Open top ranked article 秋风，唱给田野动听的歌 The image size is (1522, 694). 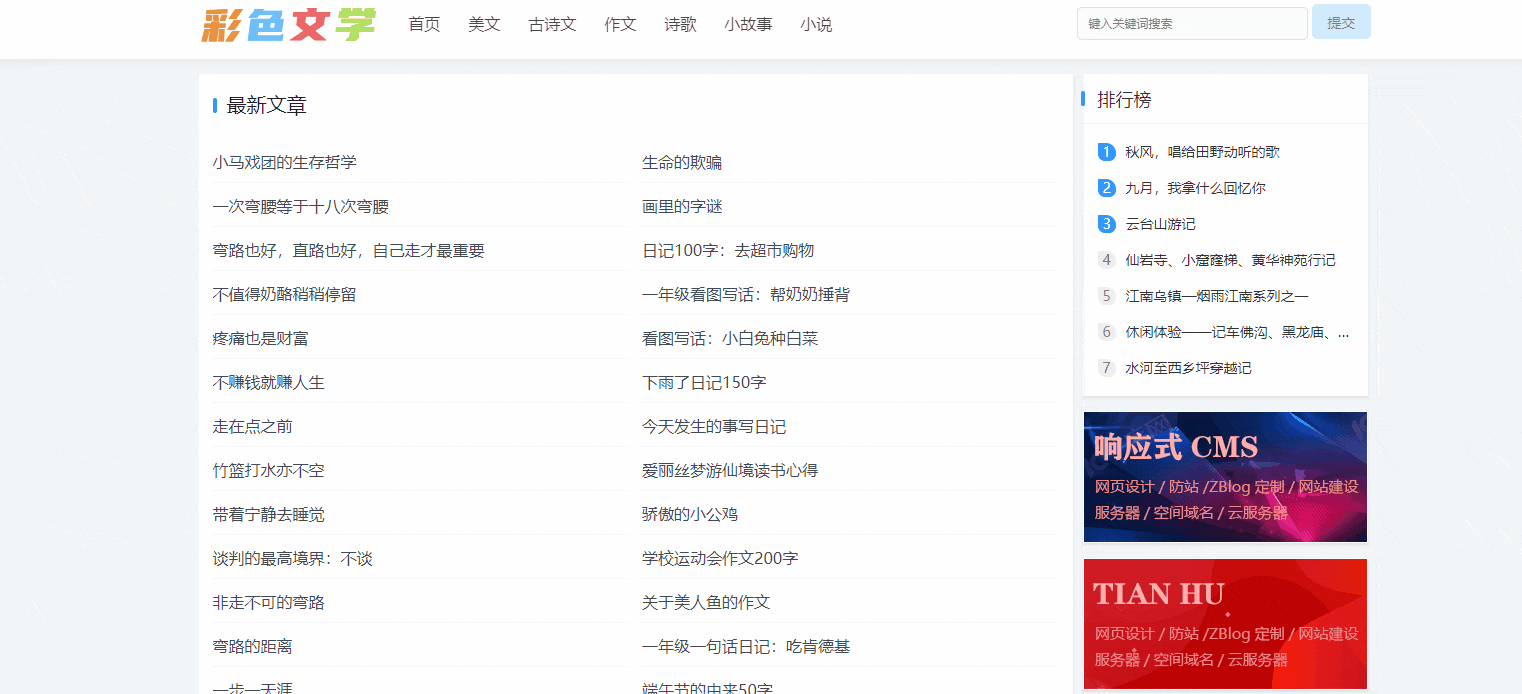(x=1213, y=151)
